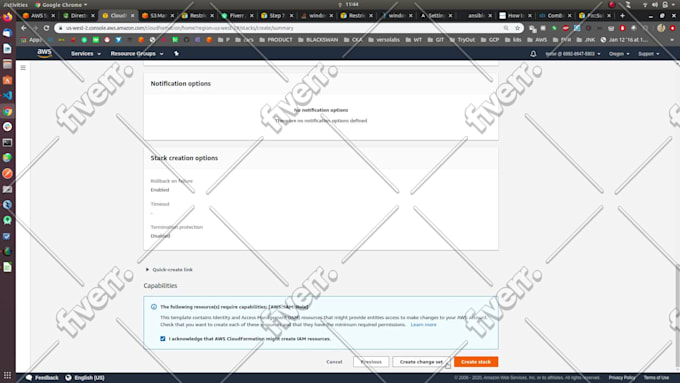Screen dimensions: 680x383
Task: Go back with the browser back arrow
Action: click(24, 28)
